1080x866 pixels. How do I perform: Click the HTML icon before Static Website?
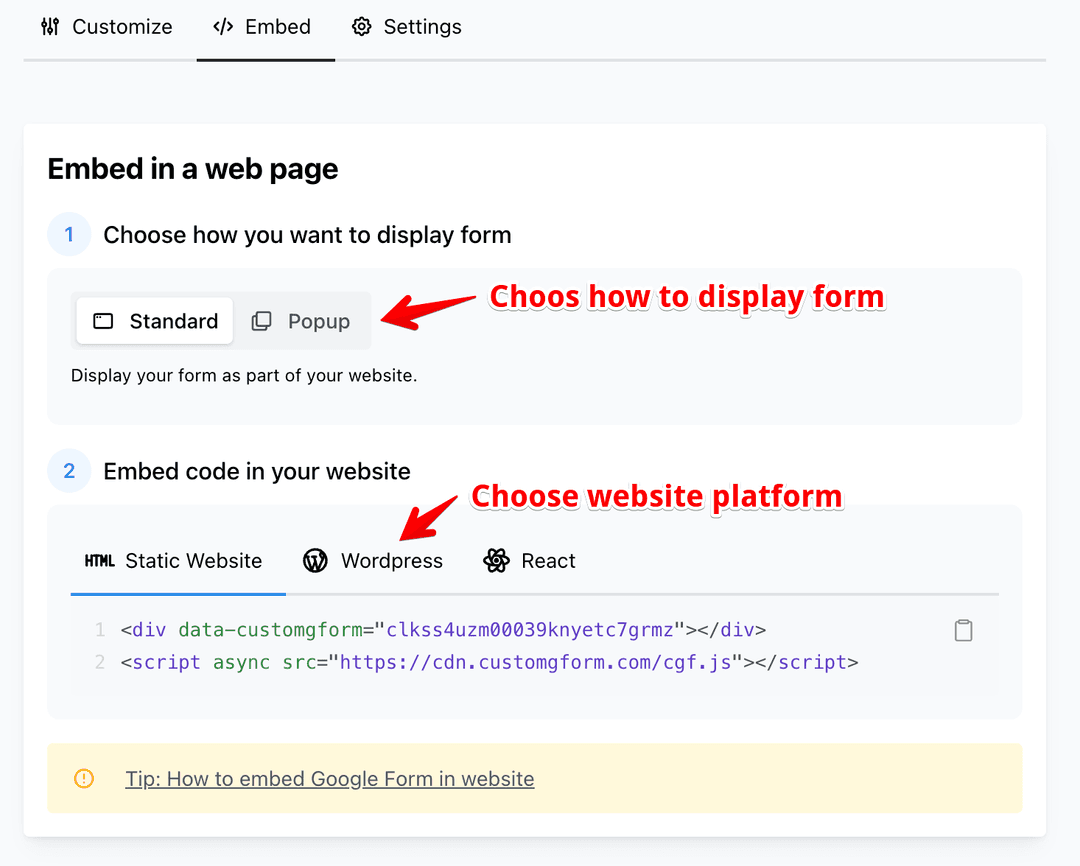coord(100,561)
